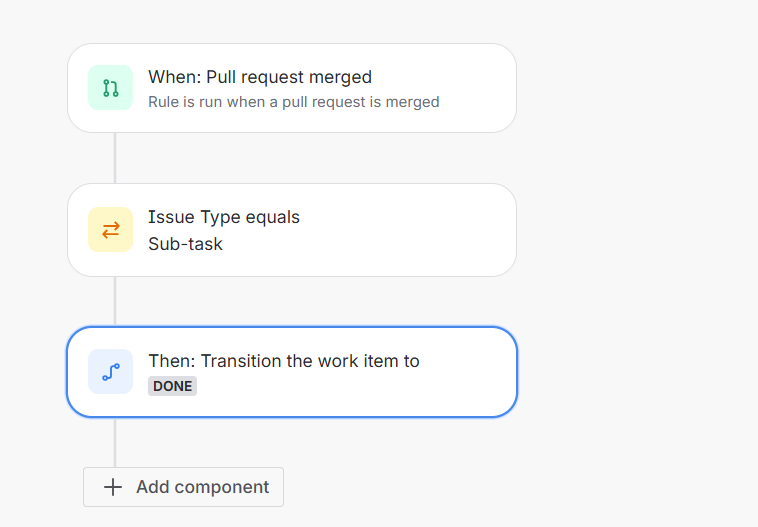Viewport: 758px width, 527px height.
Task: Click the "Sub-task" condition value
Action: click(x=185, y=243)
